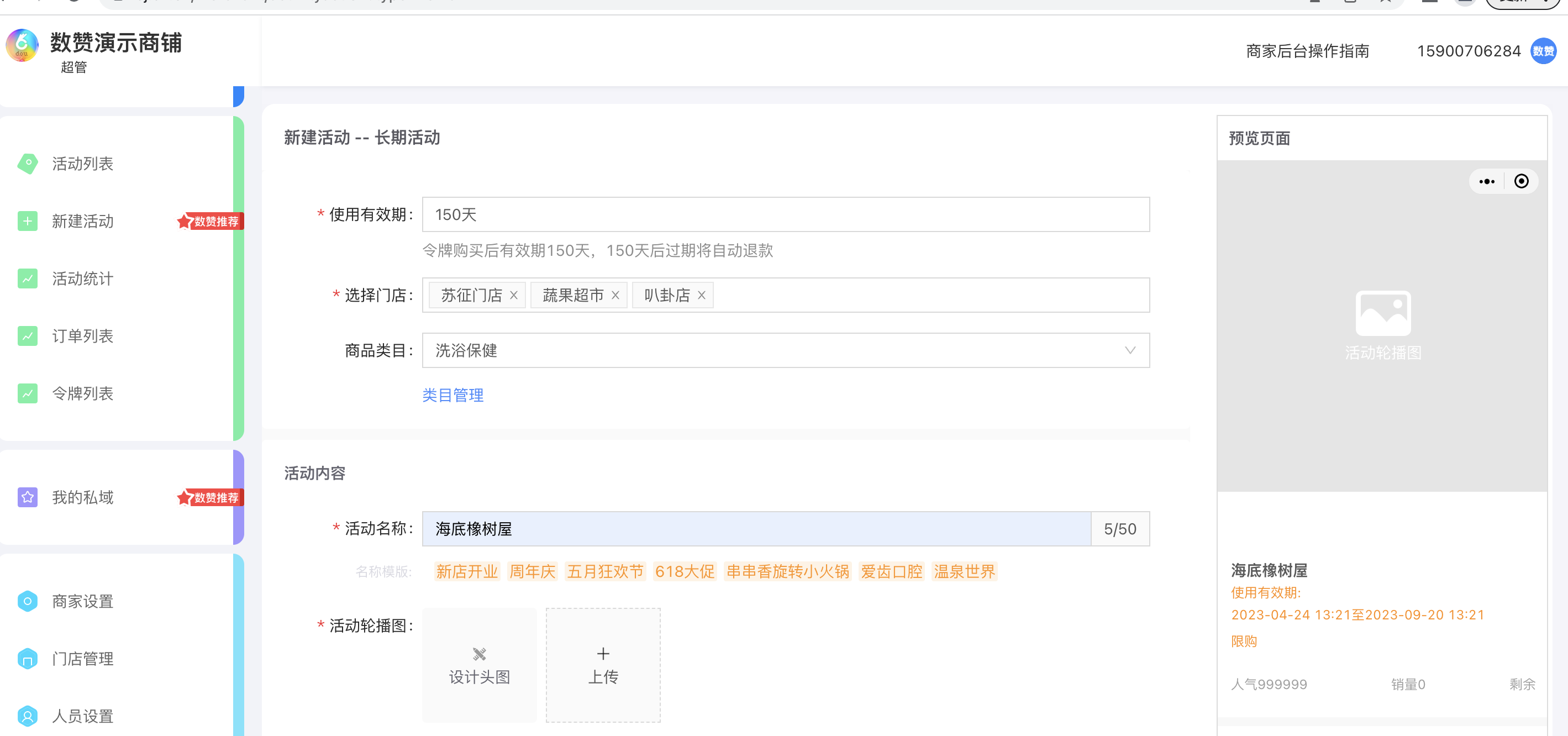Open the 新建活动 menu item
The width and height of the screenshot is (1568, 736).
(x=82, y=221)
